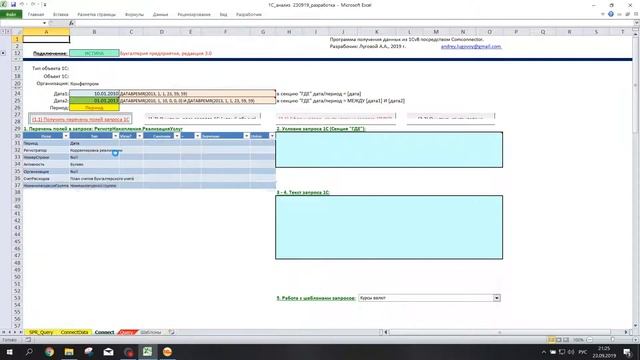Open the Windows notification center
The width and height of the screenshot is (640, 360).
pos(627,352)
